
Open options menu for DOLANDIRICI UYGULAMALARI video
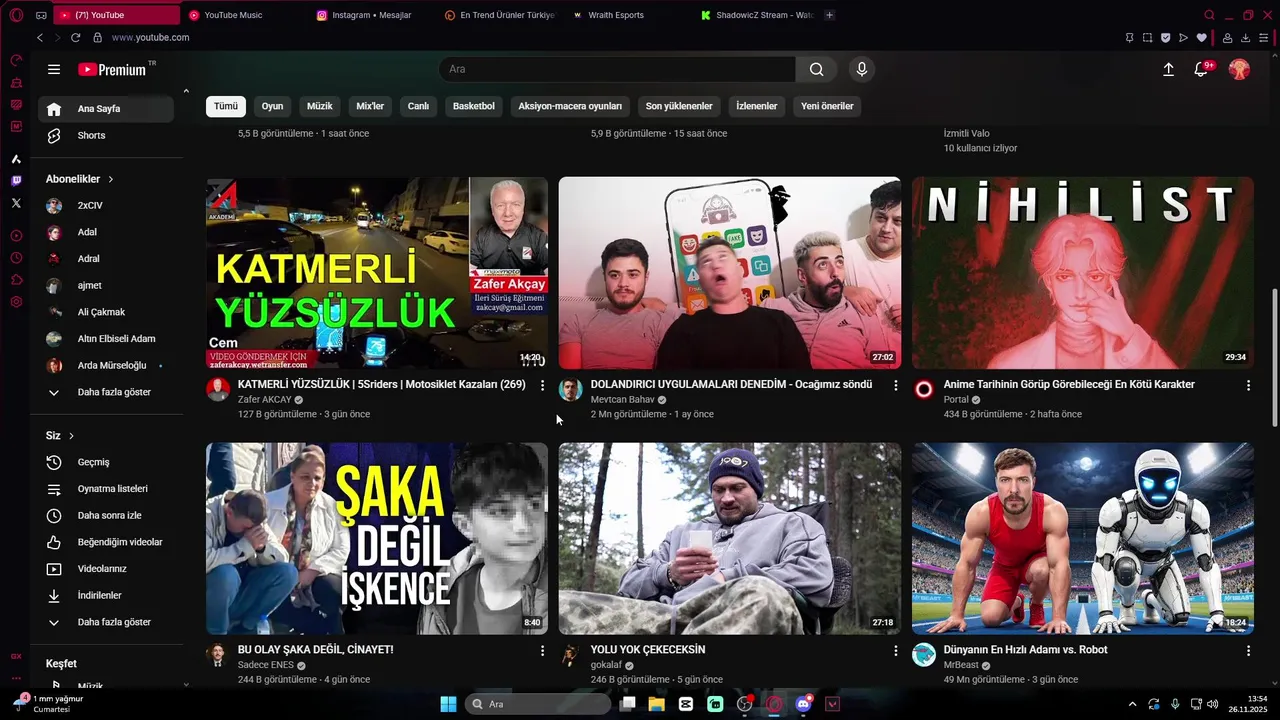point(896,385)
